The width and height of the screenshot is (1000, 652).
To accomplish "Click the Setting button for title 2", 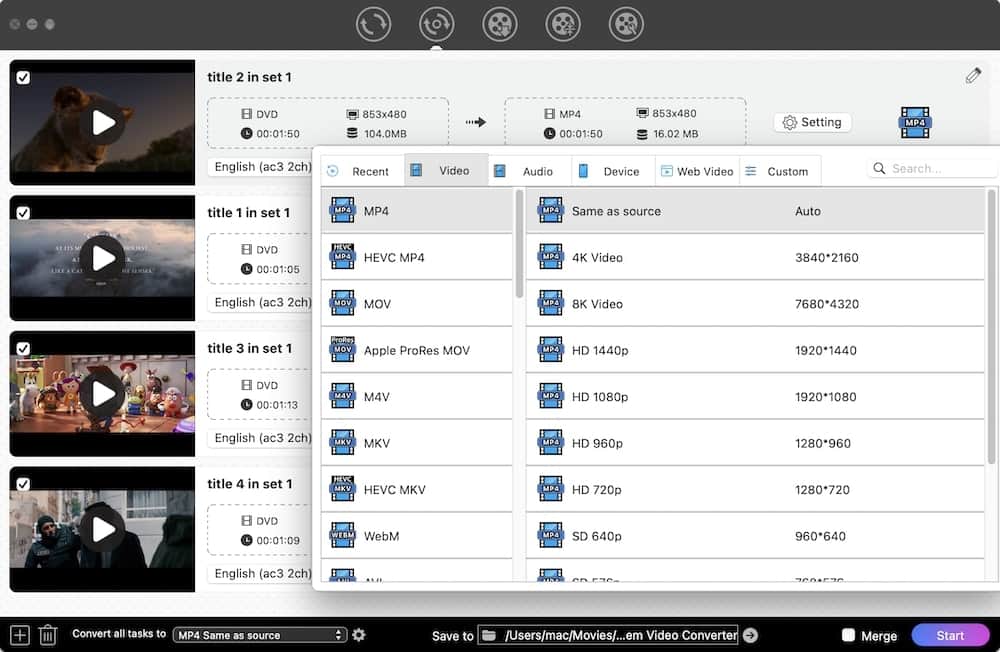I will [811, 122].
